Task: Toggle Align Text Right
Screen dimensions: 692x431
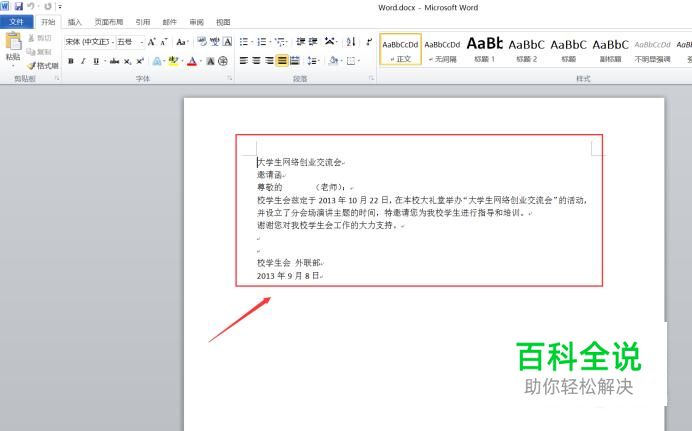Action: [x=269, y=61]
